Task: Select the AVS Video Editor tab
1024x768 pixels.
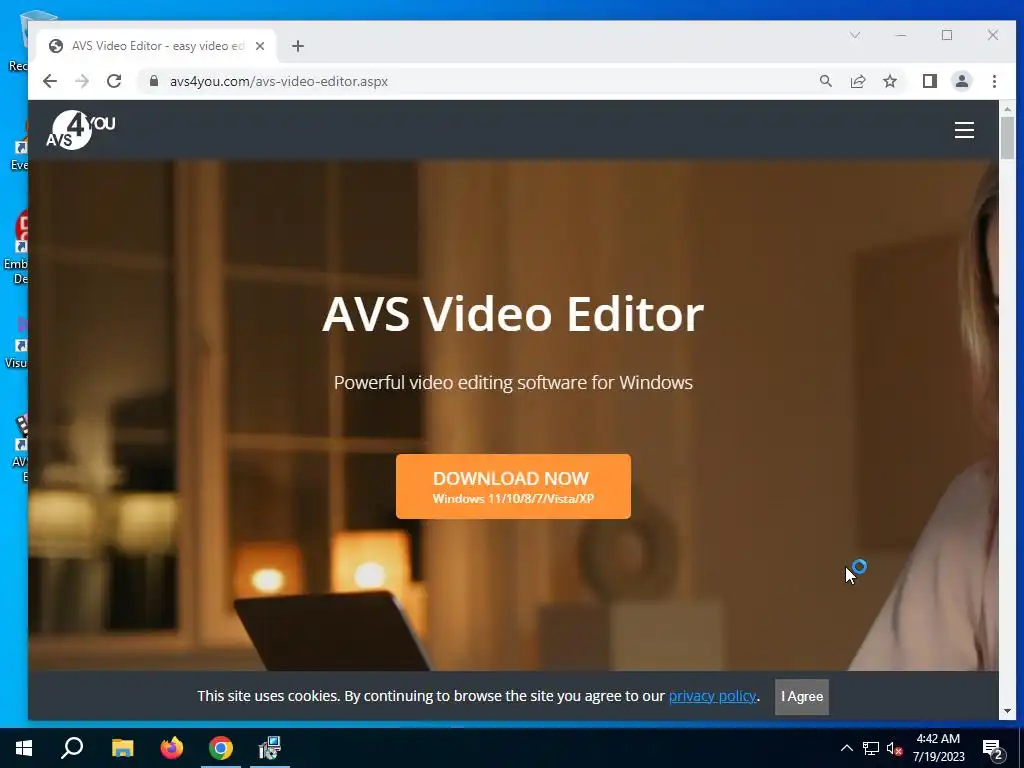Action: (x=157, y=46)
